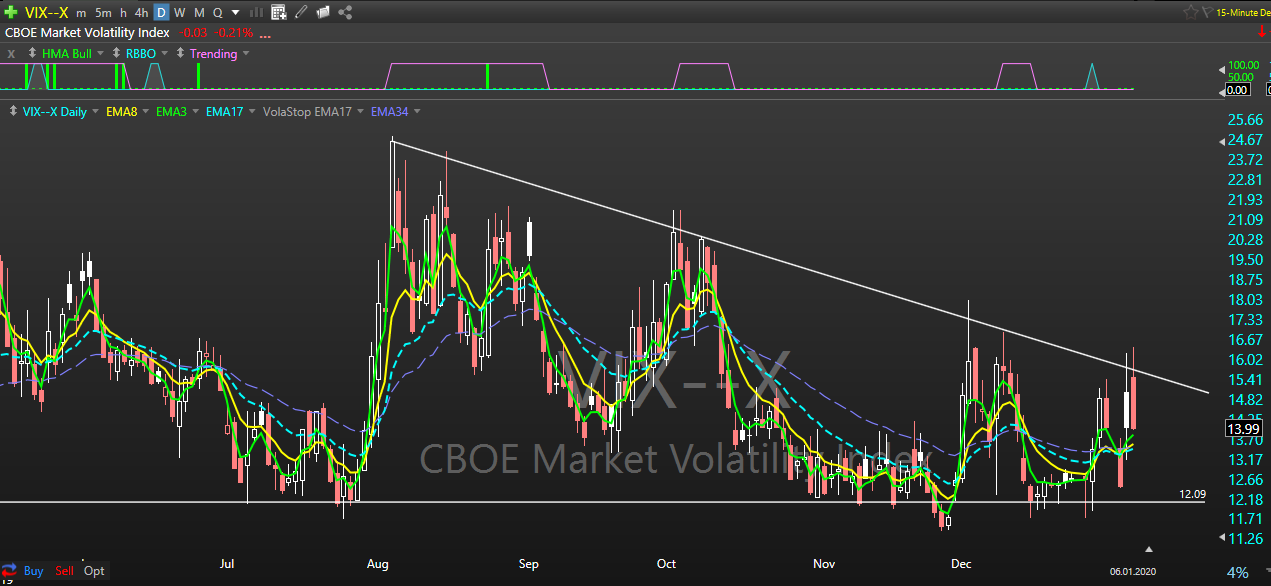Select the Daily D timeframe
1271x586 pixels.
tap(160, 13)
